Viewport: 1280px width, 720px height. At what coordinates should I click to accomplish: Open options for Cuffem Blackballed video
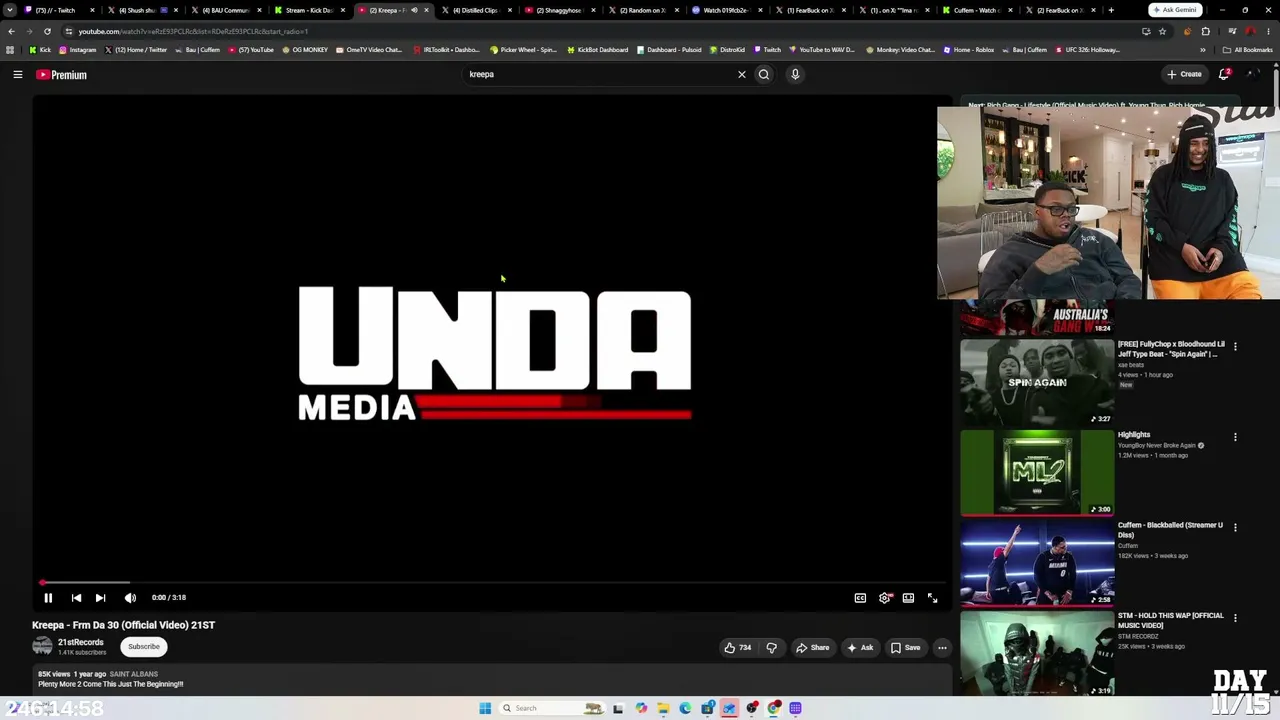[x=1235, y=527]
